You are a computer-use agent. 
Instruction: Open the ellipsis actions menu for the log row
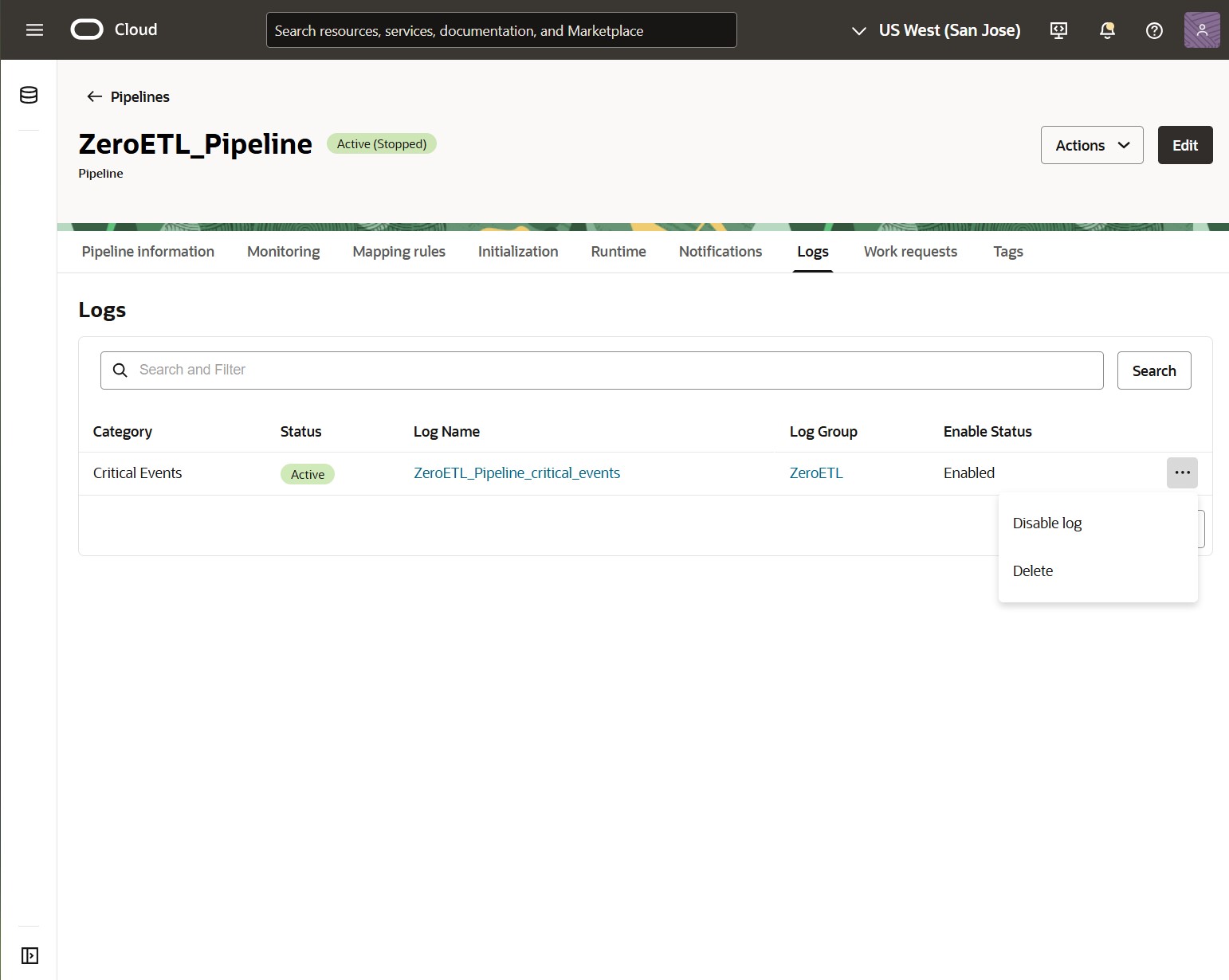coord(1182,472)
